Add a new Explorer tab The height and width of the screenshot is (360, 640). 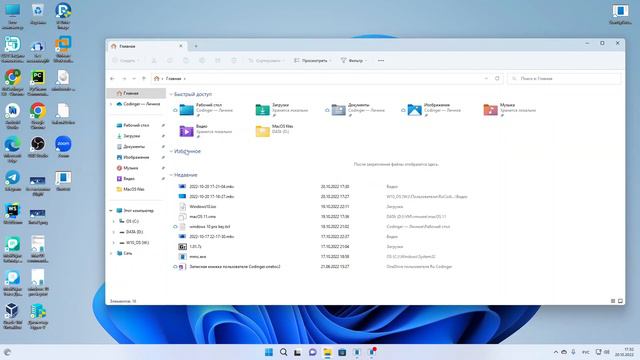pos(196,46)
